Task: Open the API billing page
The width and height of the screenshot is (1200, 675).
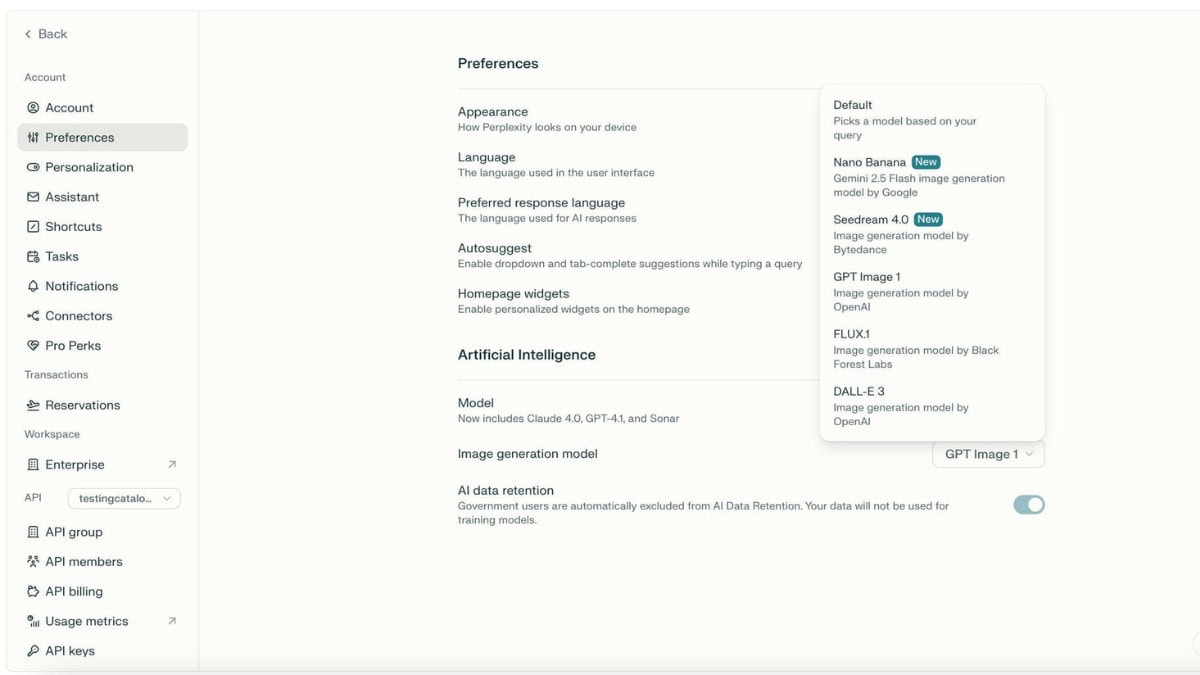Action: [73, 591]
